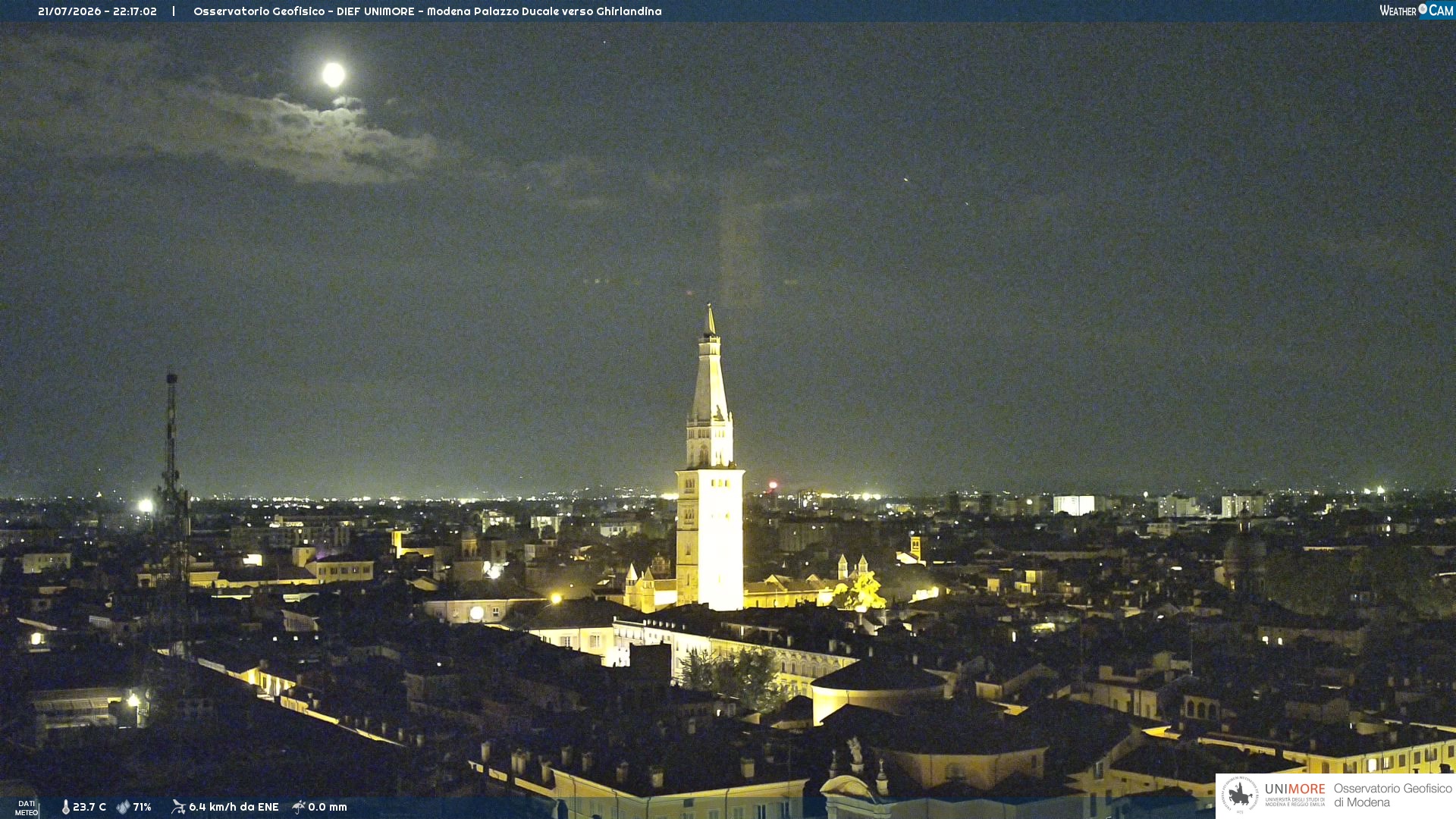This screenshot has width=1456, height=819.
Task: Click the Osservatorio Geofisico di Modena caption
Action: pos(1393,795)
